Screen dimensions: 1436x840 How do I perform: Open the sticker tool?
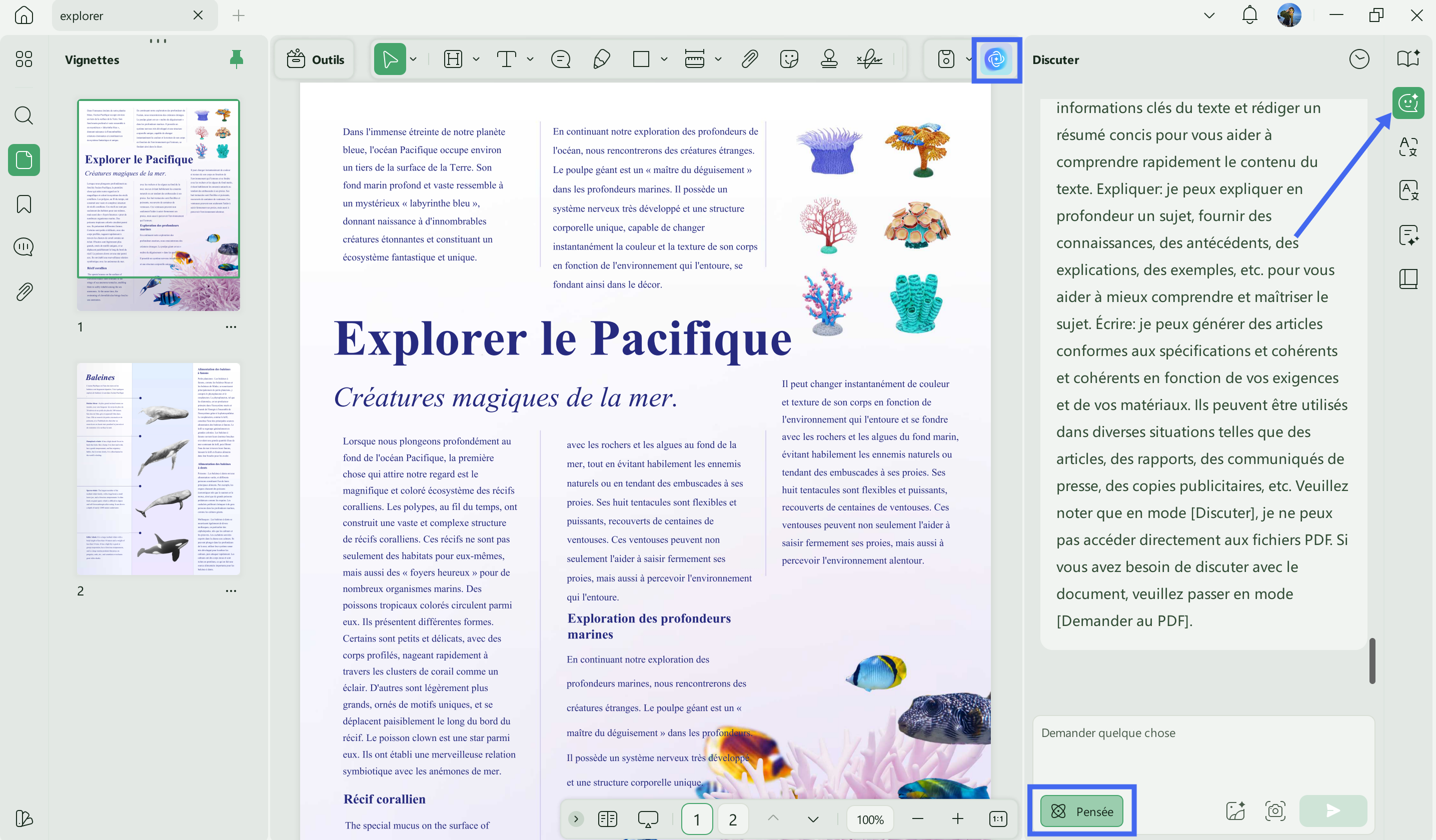789,58
